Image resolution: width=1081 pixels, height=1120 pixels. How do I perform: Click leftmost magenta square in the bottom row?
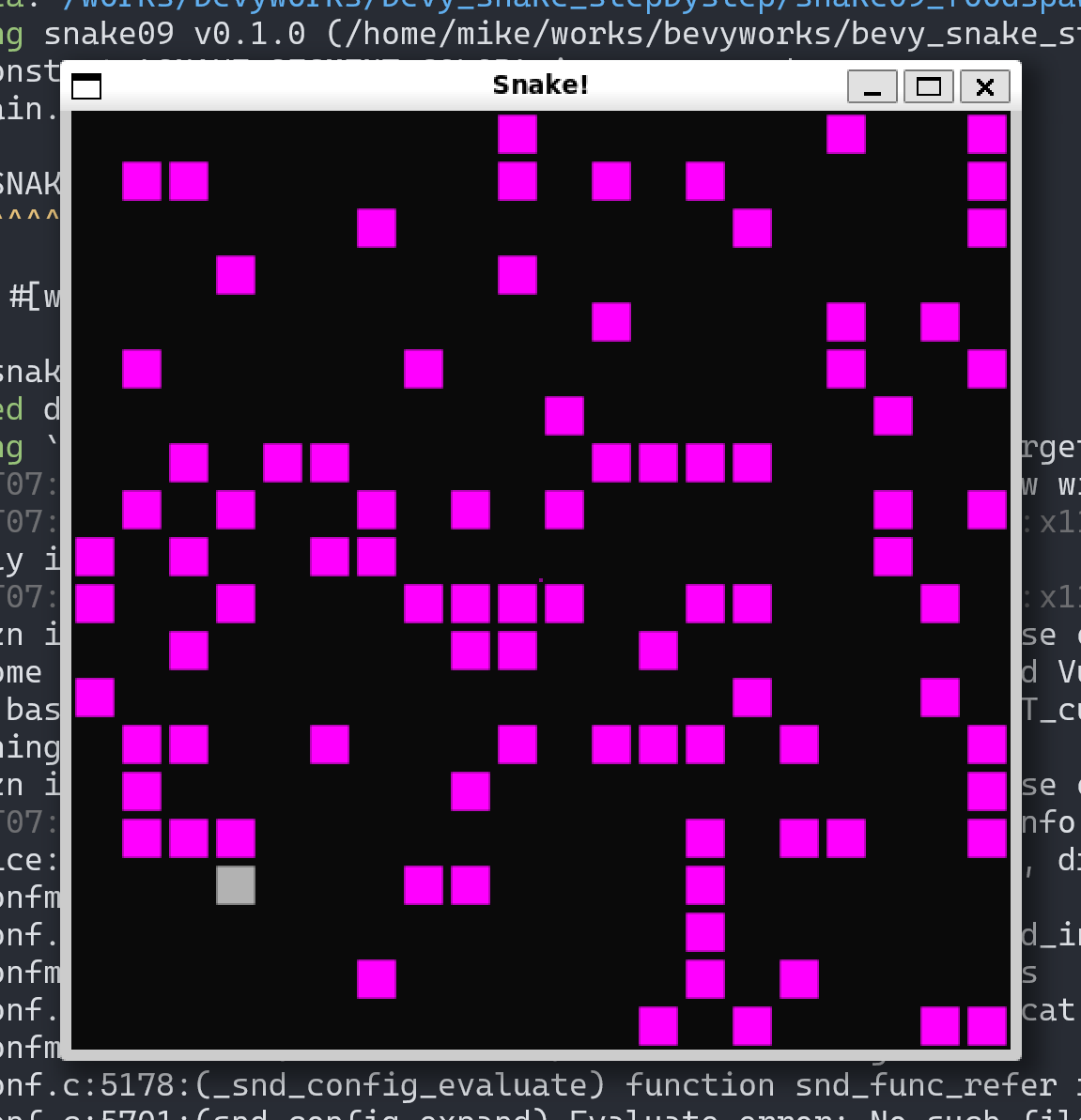tap(658, 1026)
